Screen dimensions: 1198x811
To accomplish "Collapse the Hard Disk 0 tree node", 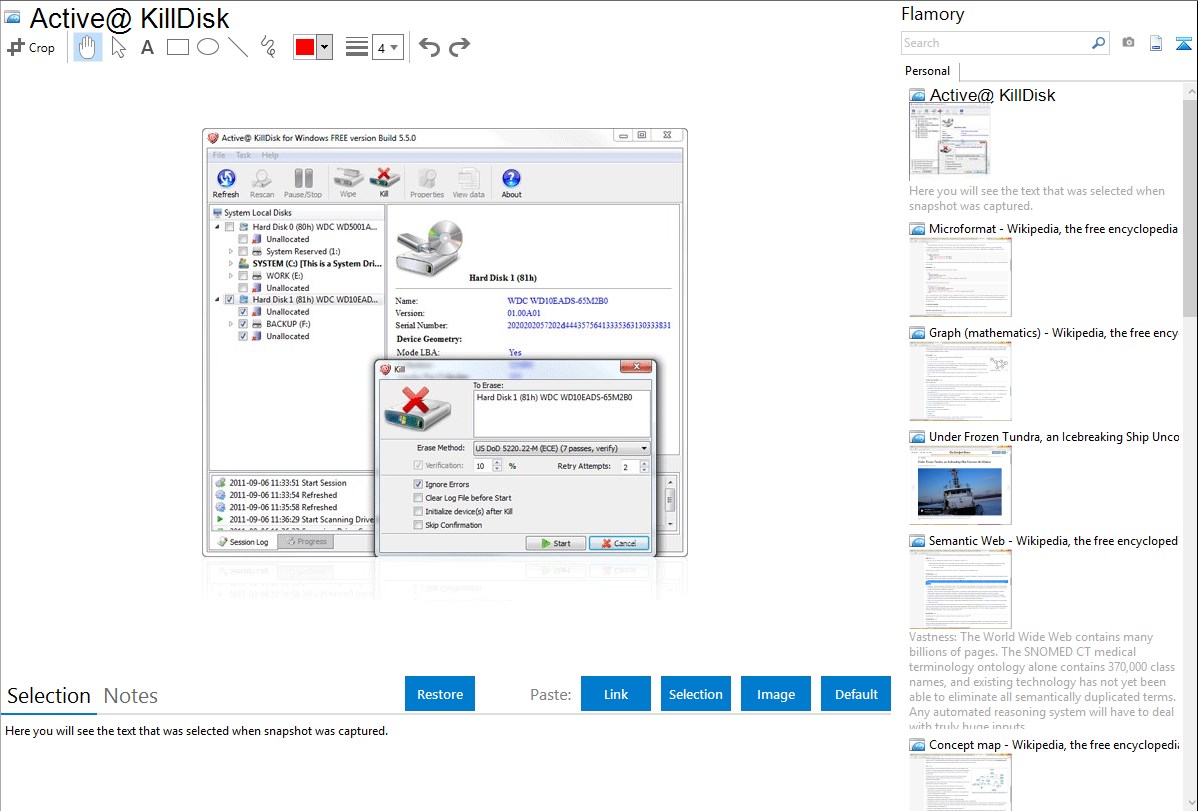I will 217,227.
